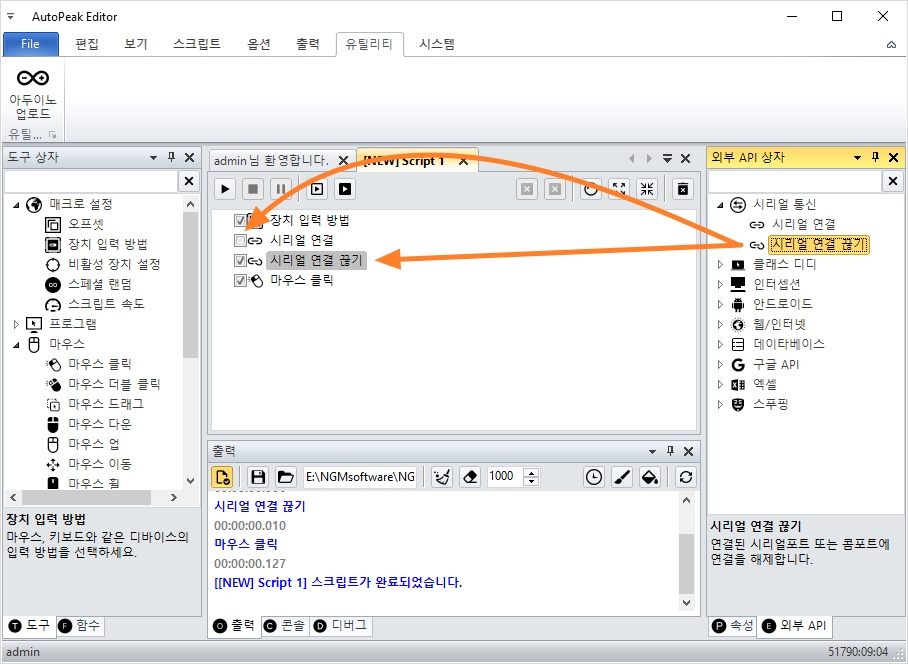This screenshot has width=908, height=664.
Task: Select 시리얼 연결 in 외부 API tree
Action: 804,224
